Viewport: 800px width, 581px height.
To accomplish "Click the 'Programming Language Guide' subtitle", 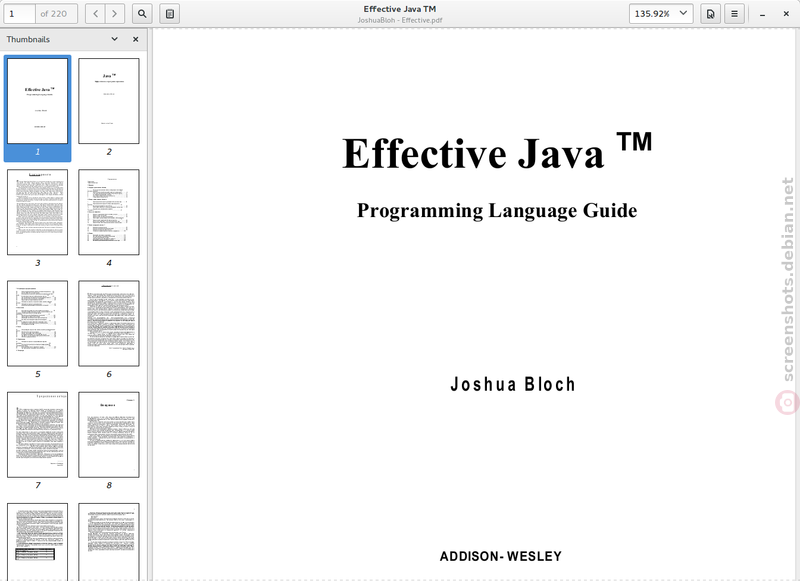I will (x=497, y=211).
